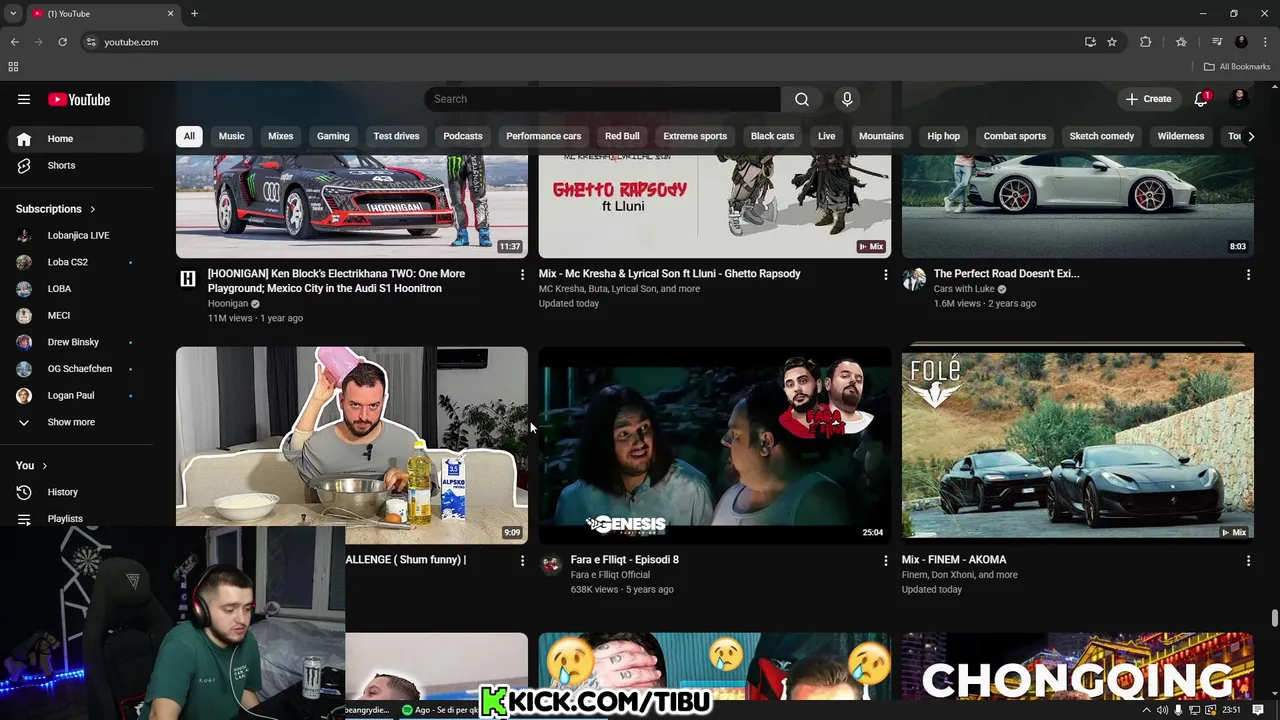Open a new browser tab
The image size is (1280, 720).
point(194,14)
